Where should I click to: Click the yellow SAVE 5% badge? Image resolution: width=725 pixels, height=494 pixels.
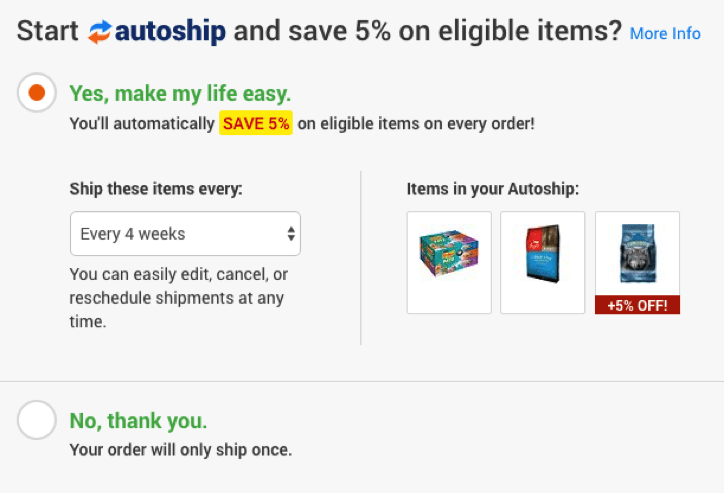(256, 124)
